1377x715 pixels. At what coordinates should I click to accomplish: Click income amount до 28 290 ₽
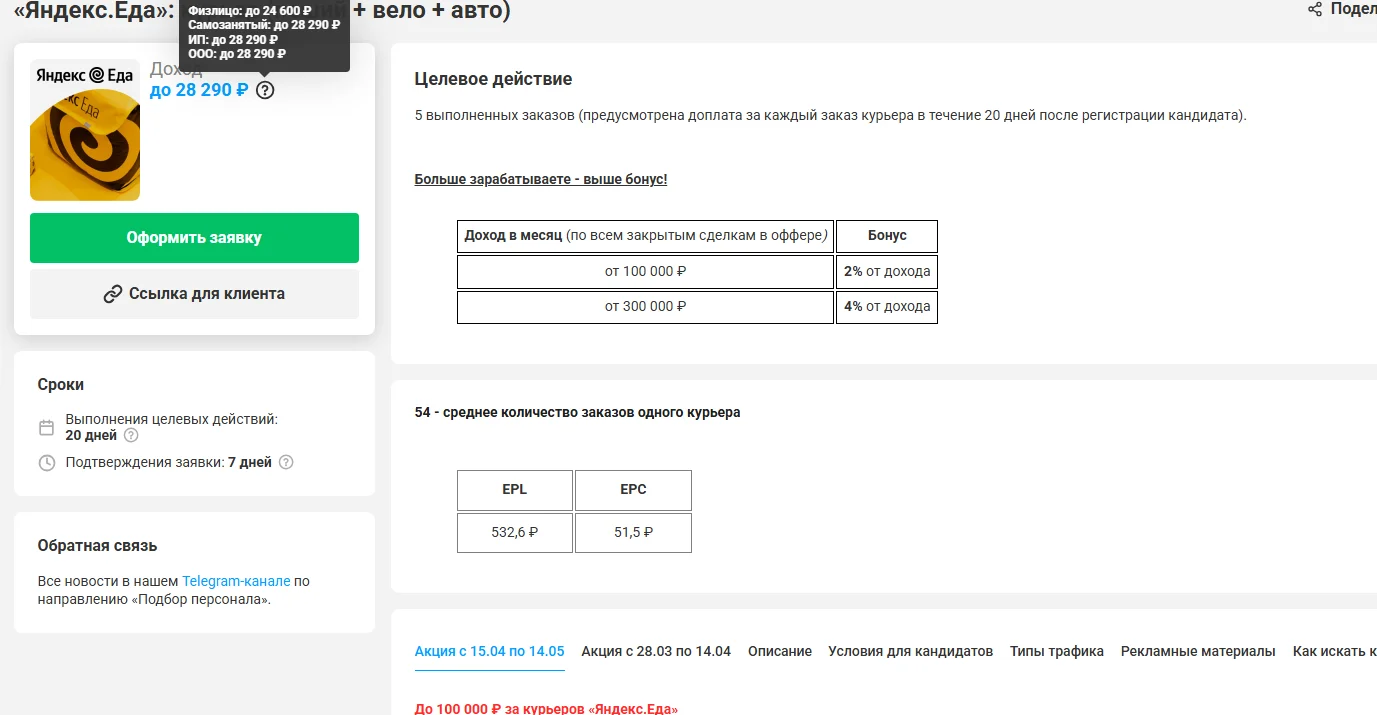pos(199,90)
